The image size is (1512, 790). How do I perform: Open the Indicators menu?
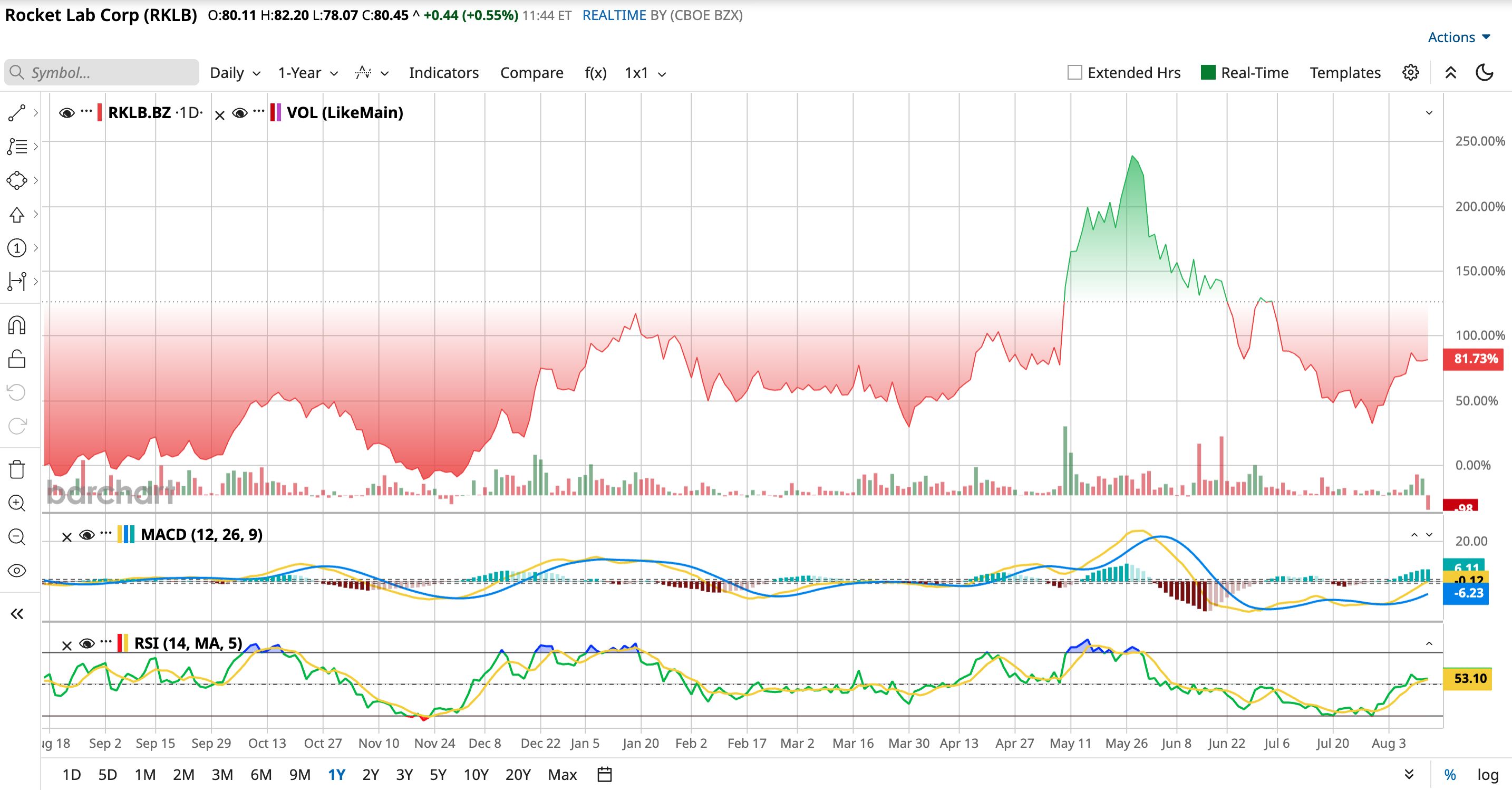(444, 73)
